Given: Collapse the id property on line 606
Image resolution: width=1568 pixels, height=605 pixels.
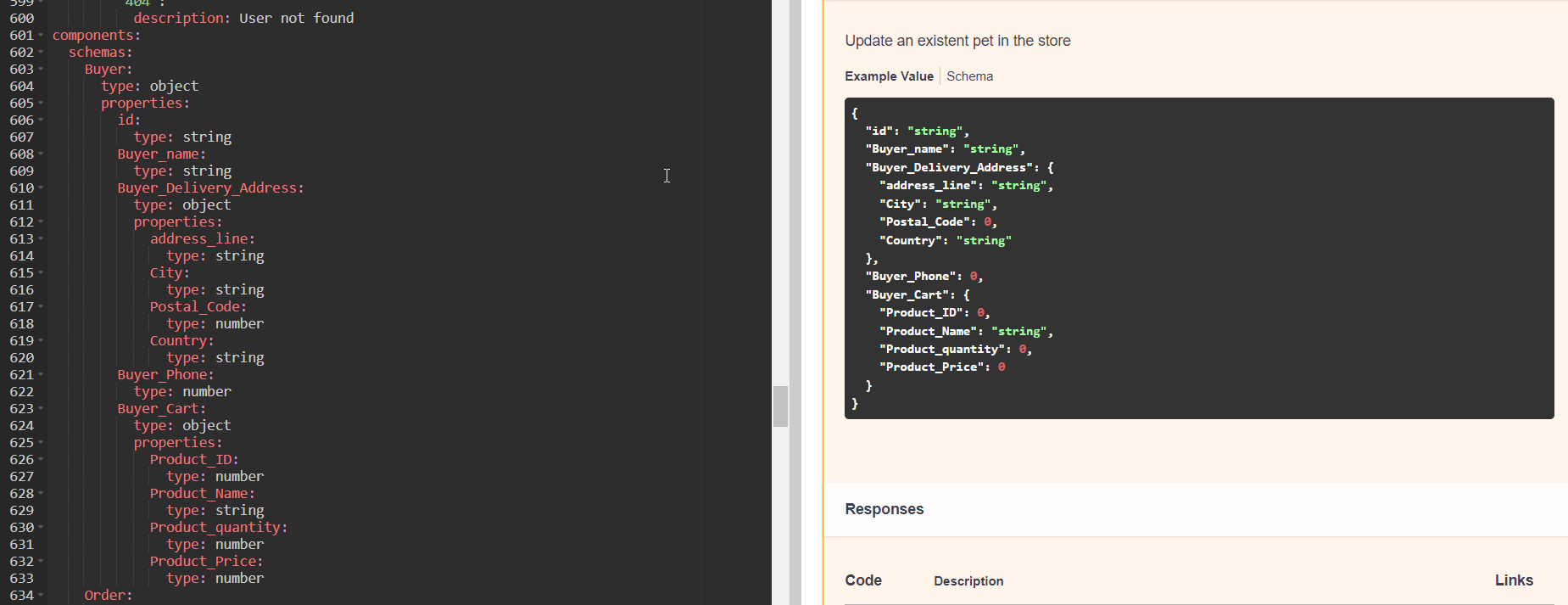Looking at the screenshot, I should coord(41,120).
